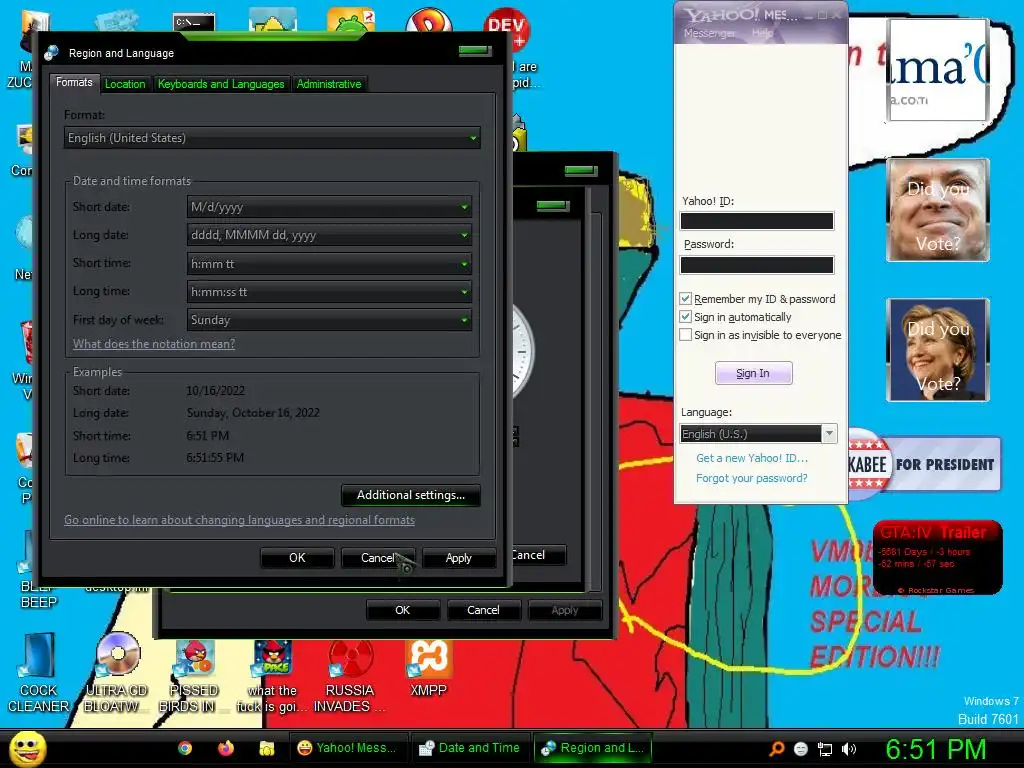Click example long time 6:51:55 PM
The height and width of the screenshot is (768, 1024).
click(215, 458)
